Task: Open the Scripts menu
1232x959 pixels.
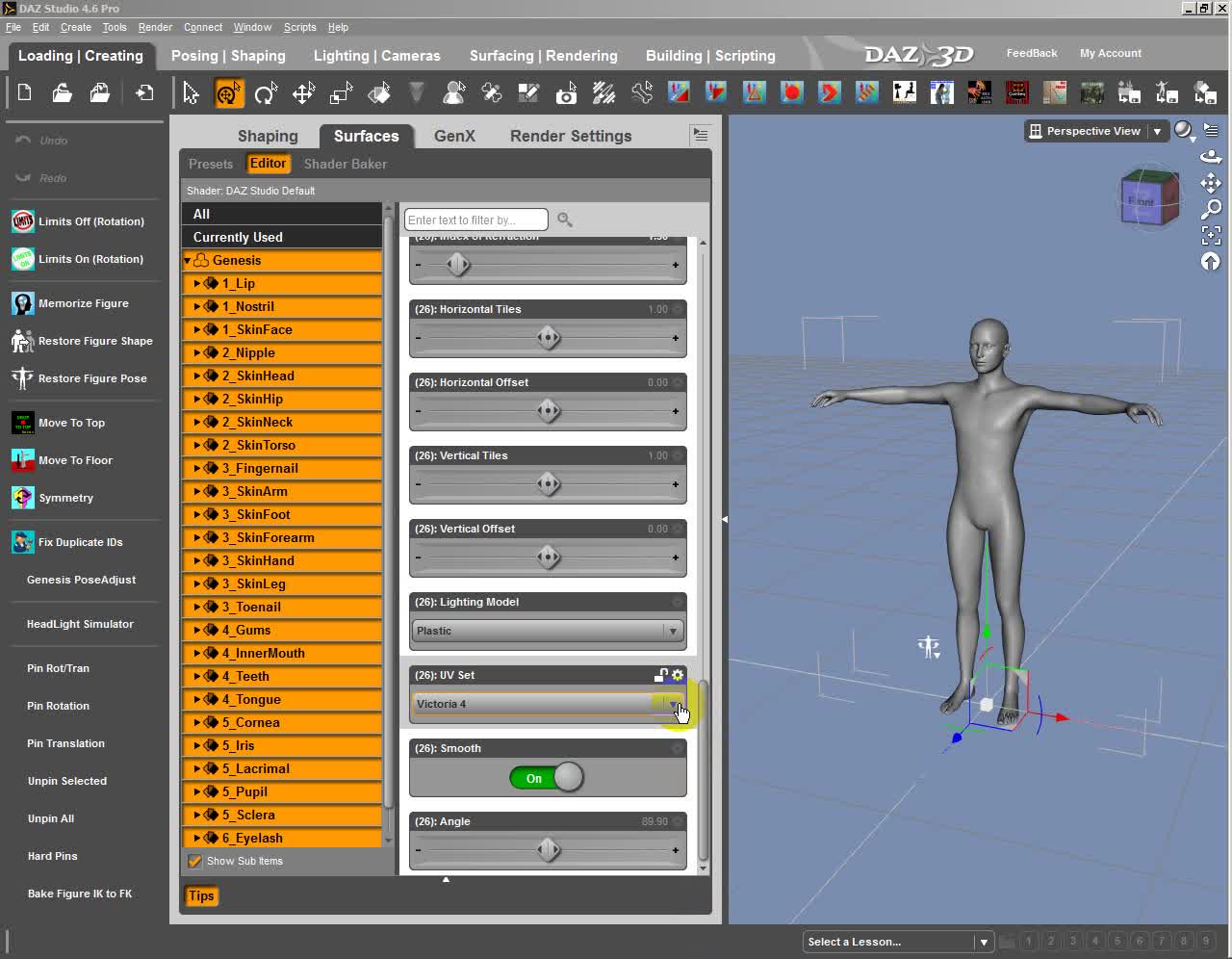Action: click(x=299, y=27)
